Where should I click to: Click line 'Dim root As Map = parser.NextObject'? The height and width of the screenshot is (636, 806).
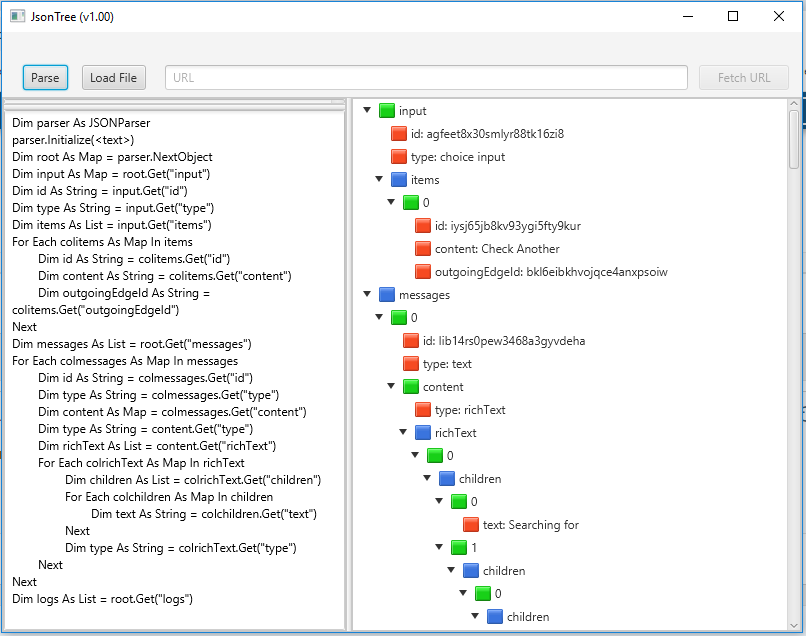[112, 157]
